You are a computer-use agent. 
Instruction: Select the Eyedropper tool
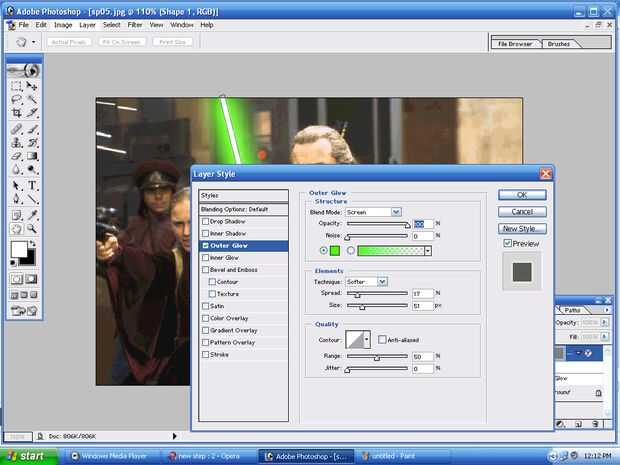(32, 214)
